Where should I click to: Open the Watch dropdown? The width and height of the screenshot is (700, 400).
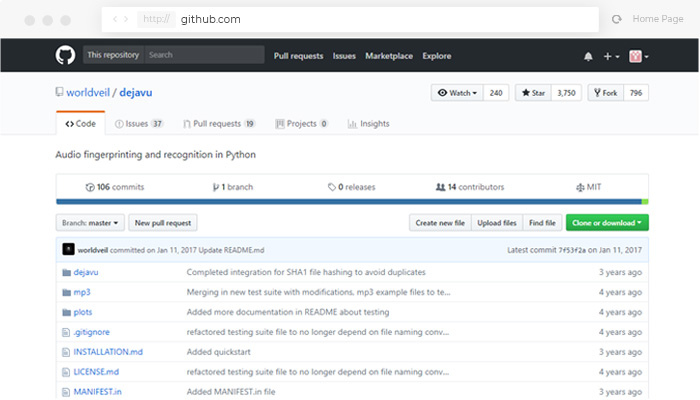click(x=457, y=93)
